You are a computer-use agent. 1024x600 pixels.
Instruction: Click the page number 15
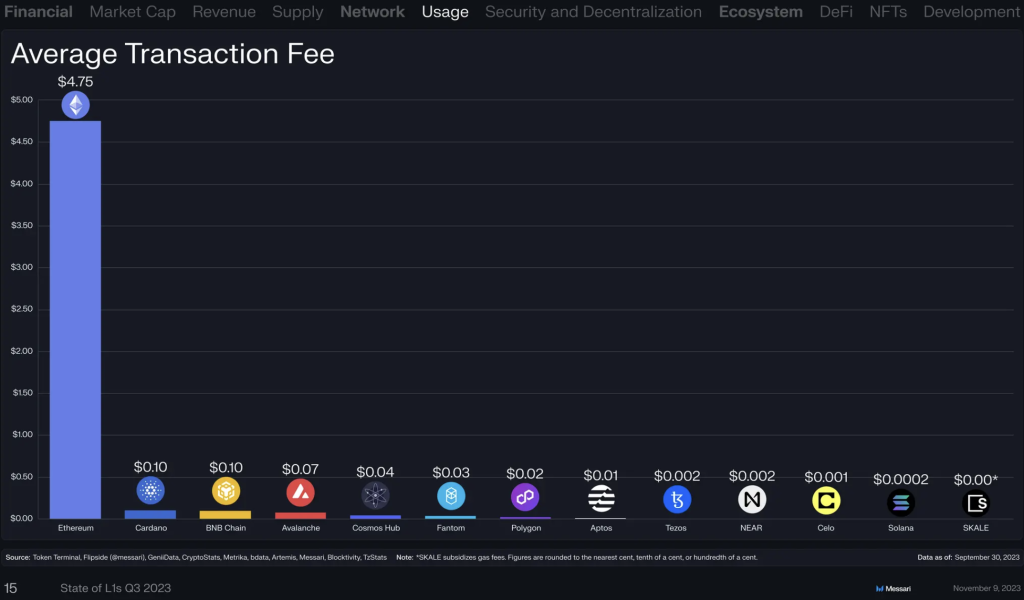pos(10,588)
